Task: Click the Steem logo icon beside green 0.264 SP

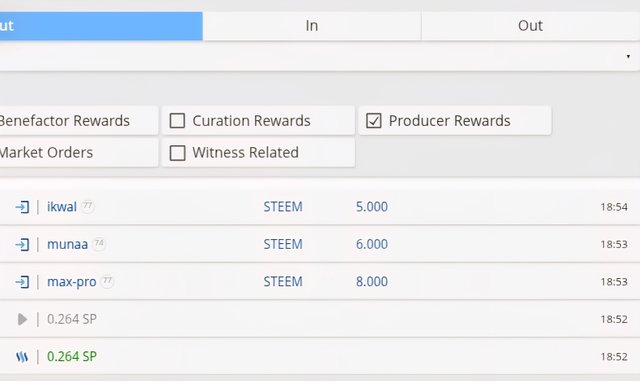Action: (22, 357)
